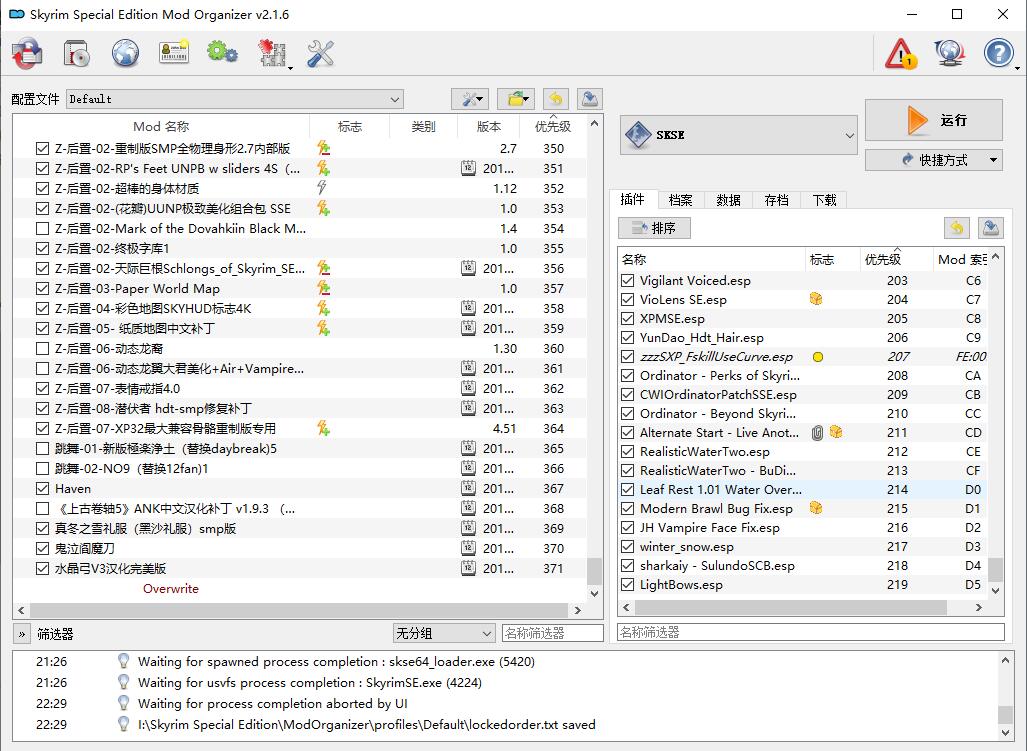Click the plugin name filter input field
Viewport: 1027px width, 751px height.
(x=811, y=632)
